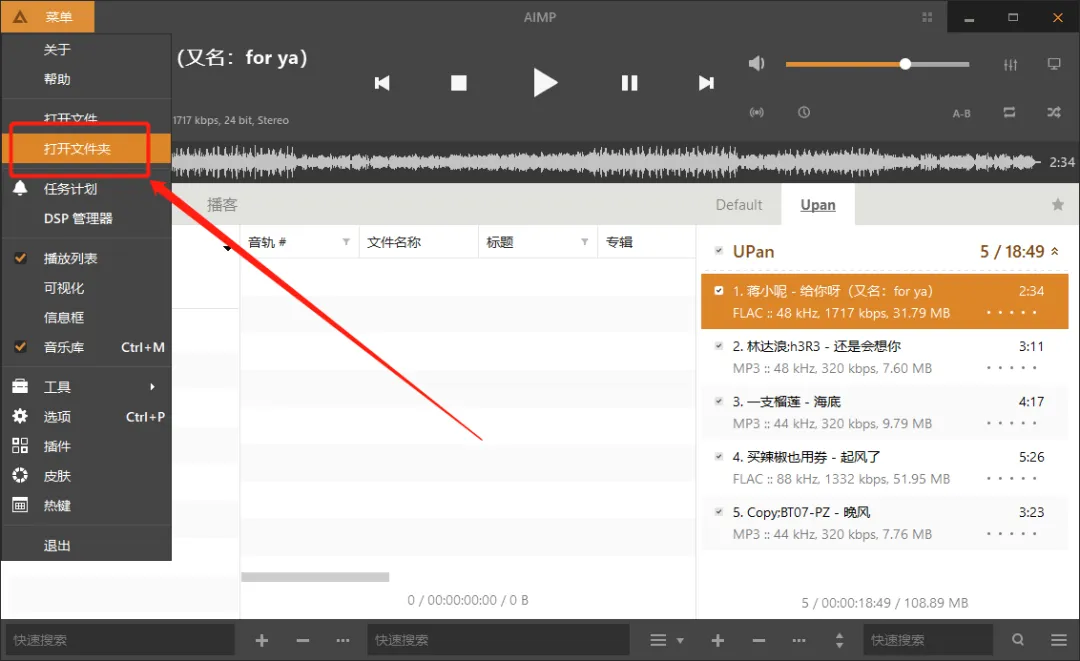This screenshot has height=661, width=1080.
Task: Click the playlist search magnifier icon
Action: [x=1018, y=640]
